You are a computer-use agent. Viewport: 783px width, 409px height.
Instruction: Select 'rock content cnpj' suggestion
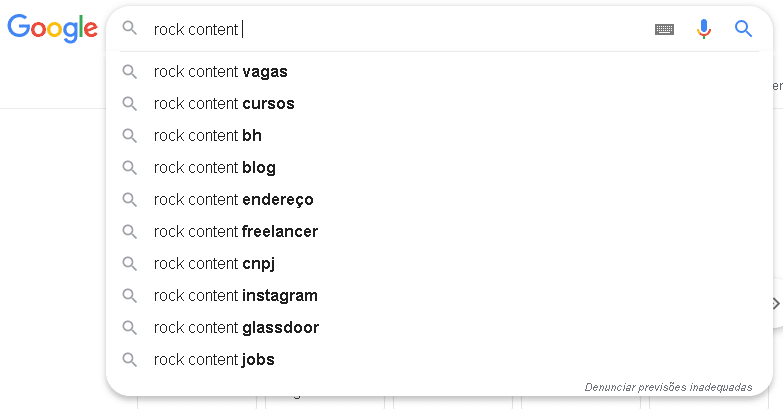[x=214, y=264]
